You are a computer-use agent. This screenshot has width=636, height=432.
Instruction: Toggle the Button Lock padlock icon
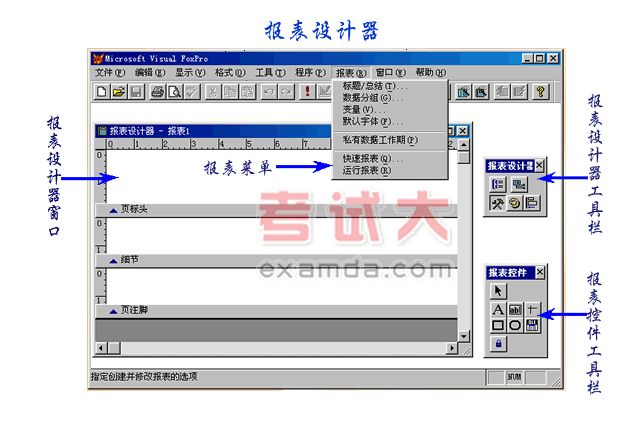498,344
